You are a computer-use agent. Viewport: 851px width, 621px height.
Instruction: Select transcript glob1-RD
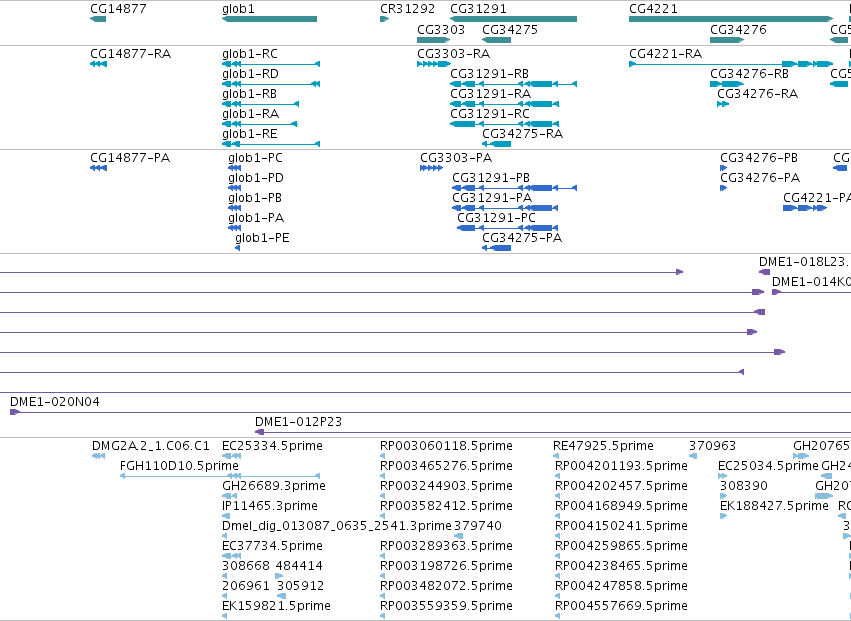[x=271, y=84]
